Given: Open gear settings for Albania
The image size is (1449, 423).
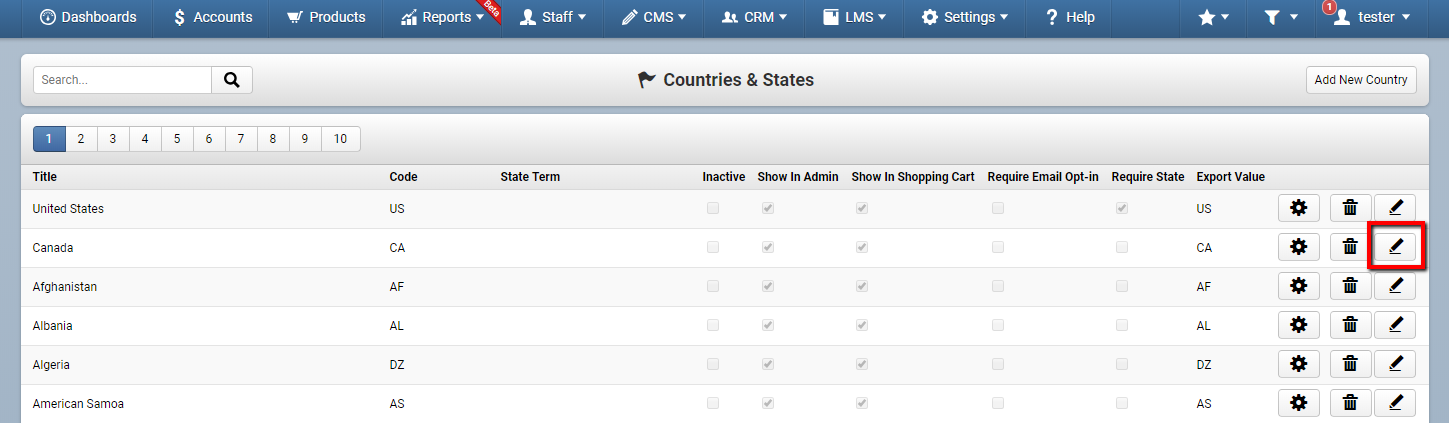Looking at the screenshot, I should 1298,325.
